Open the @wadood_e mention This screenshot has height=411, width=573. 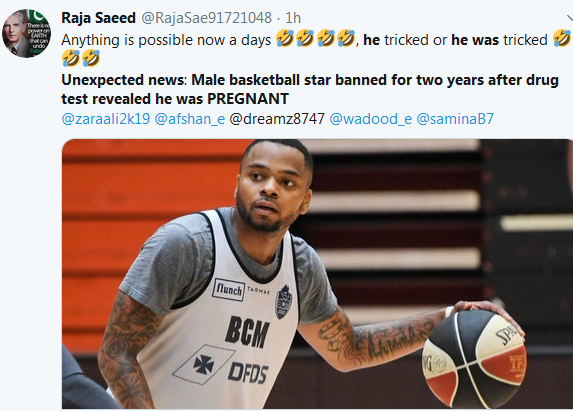coord(371,119)
